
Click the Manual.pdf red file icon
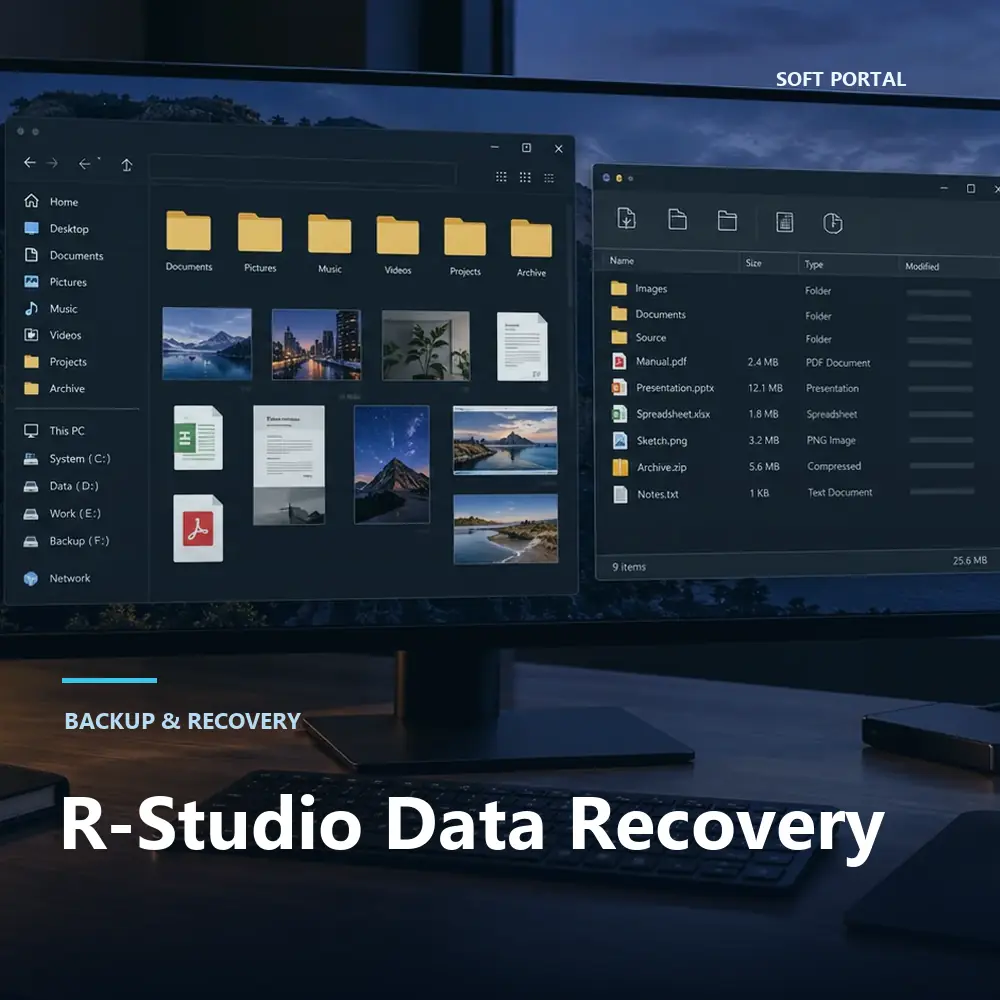pos(619,362)
